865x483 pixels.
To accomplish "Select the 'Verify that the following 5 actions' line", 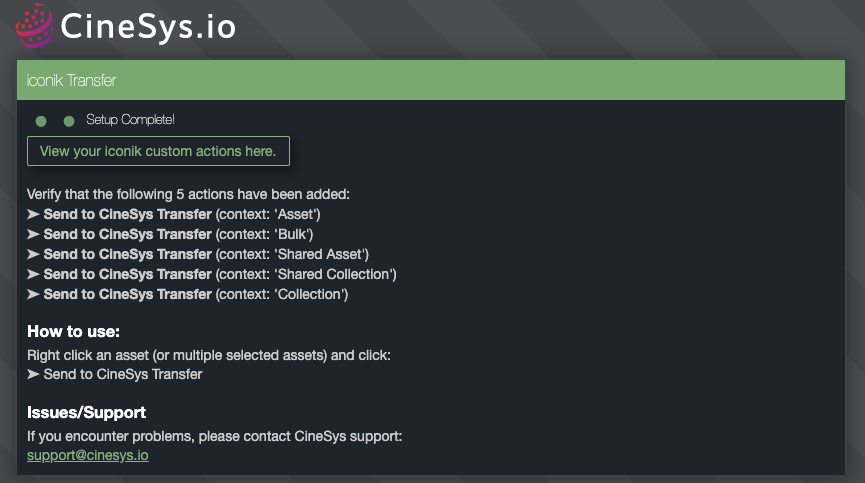I will click(x=188, y=194).
